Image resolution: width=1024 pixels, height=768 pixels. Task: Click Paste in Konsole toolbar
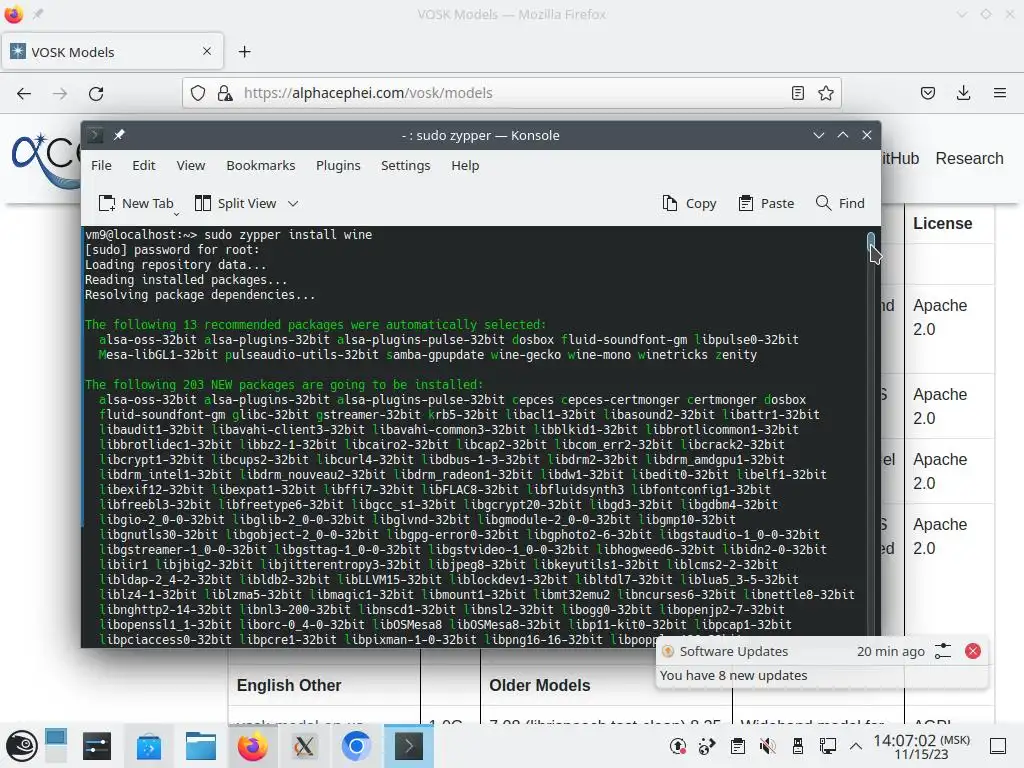(766, 203)
